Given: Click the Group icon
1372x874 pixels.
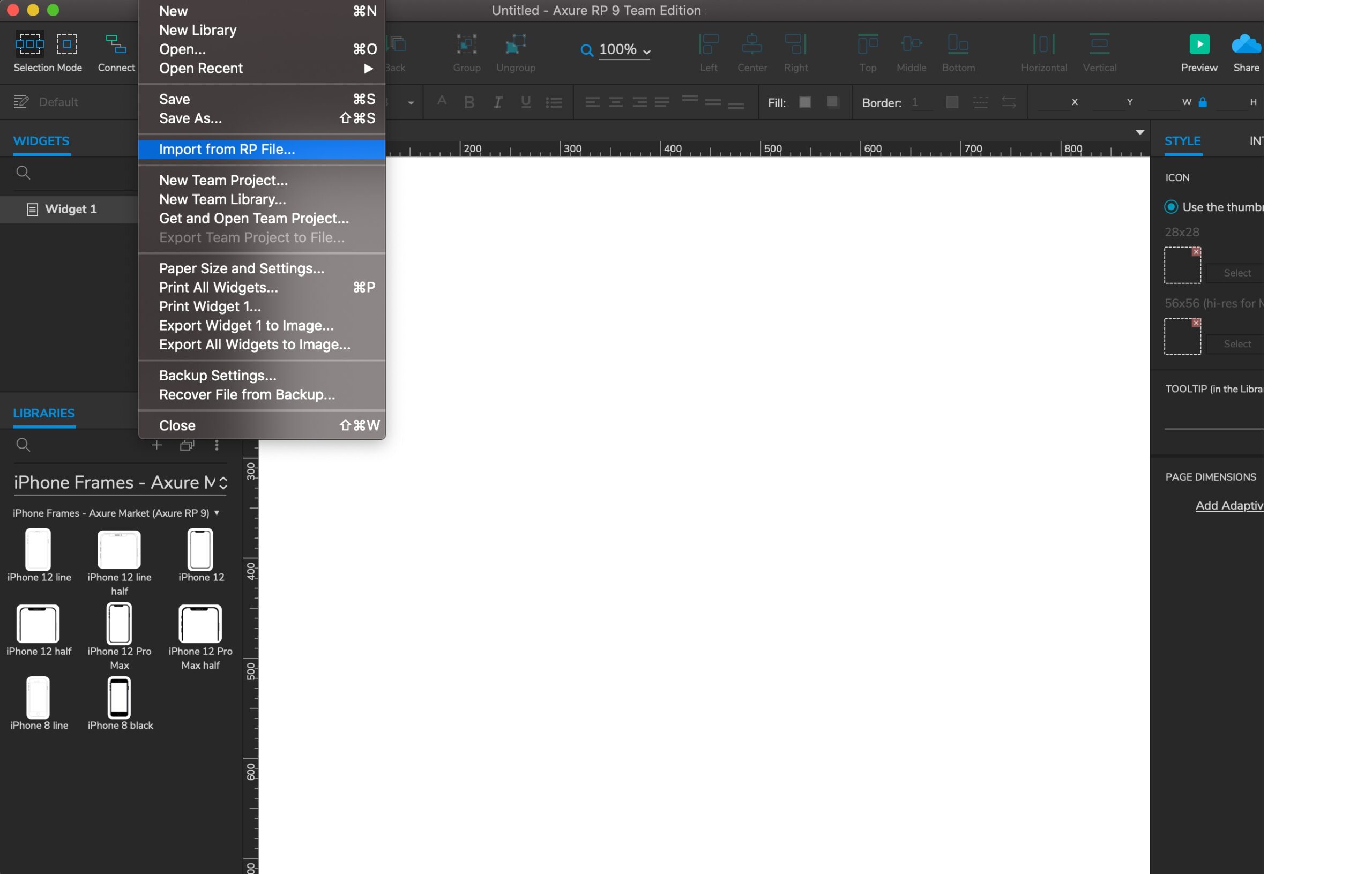Looking at the screenshot, I should pyautogui.click(x=466, y=50).
